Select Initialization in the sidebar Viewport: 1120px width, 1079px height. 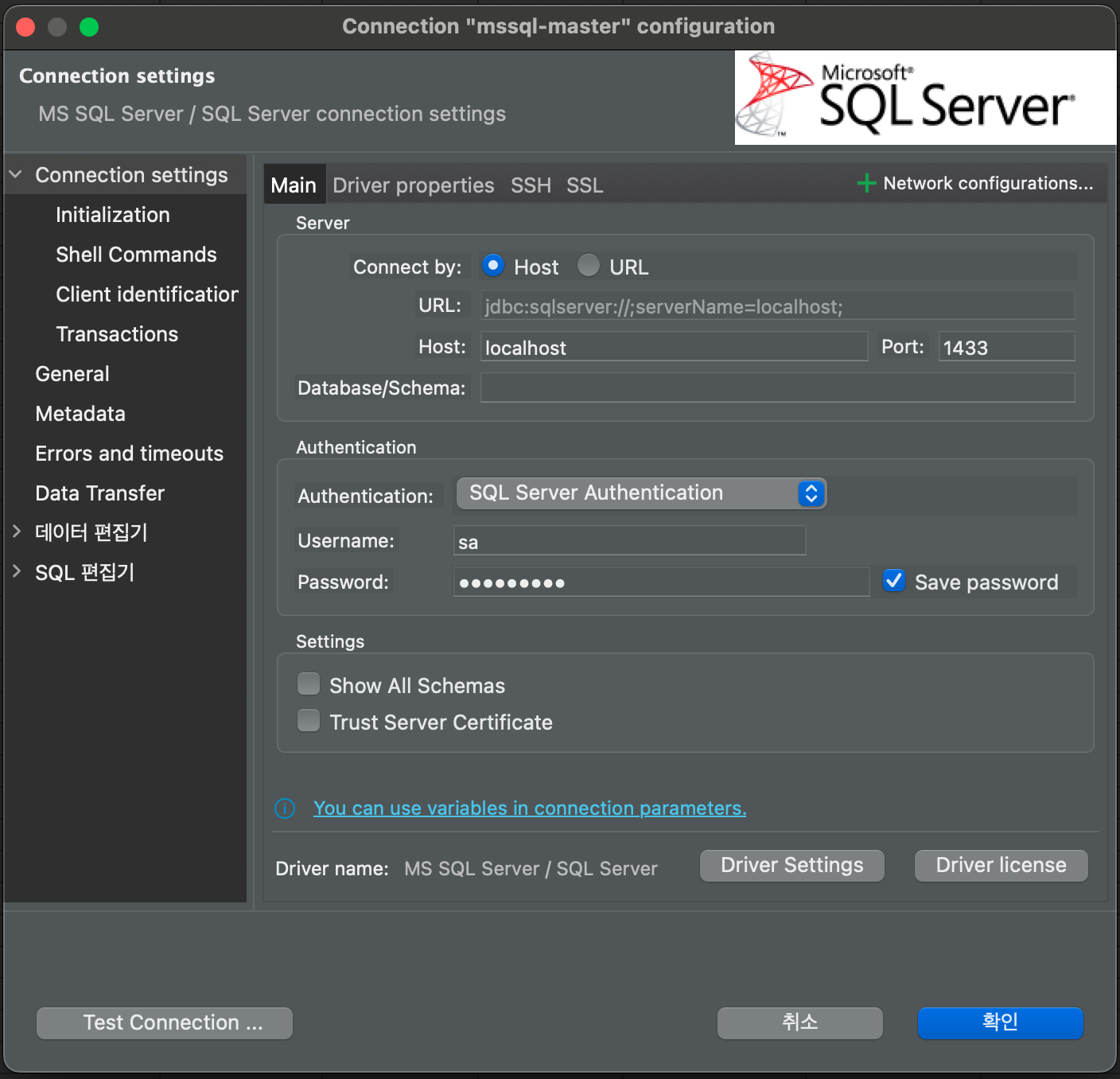coord(113,215)
